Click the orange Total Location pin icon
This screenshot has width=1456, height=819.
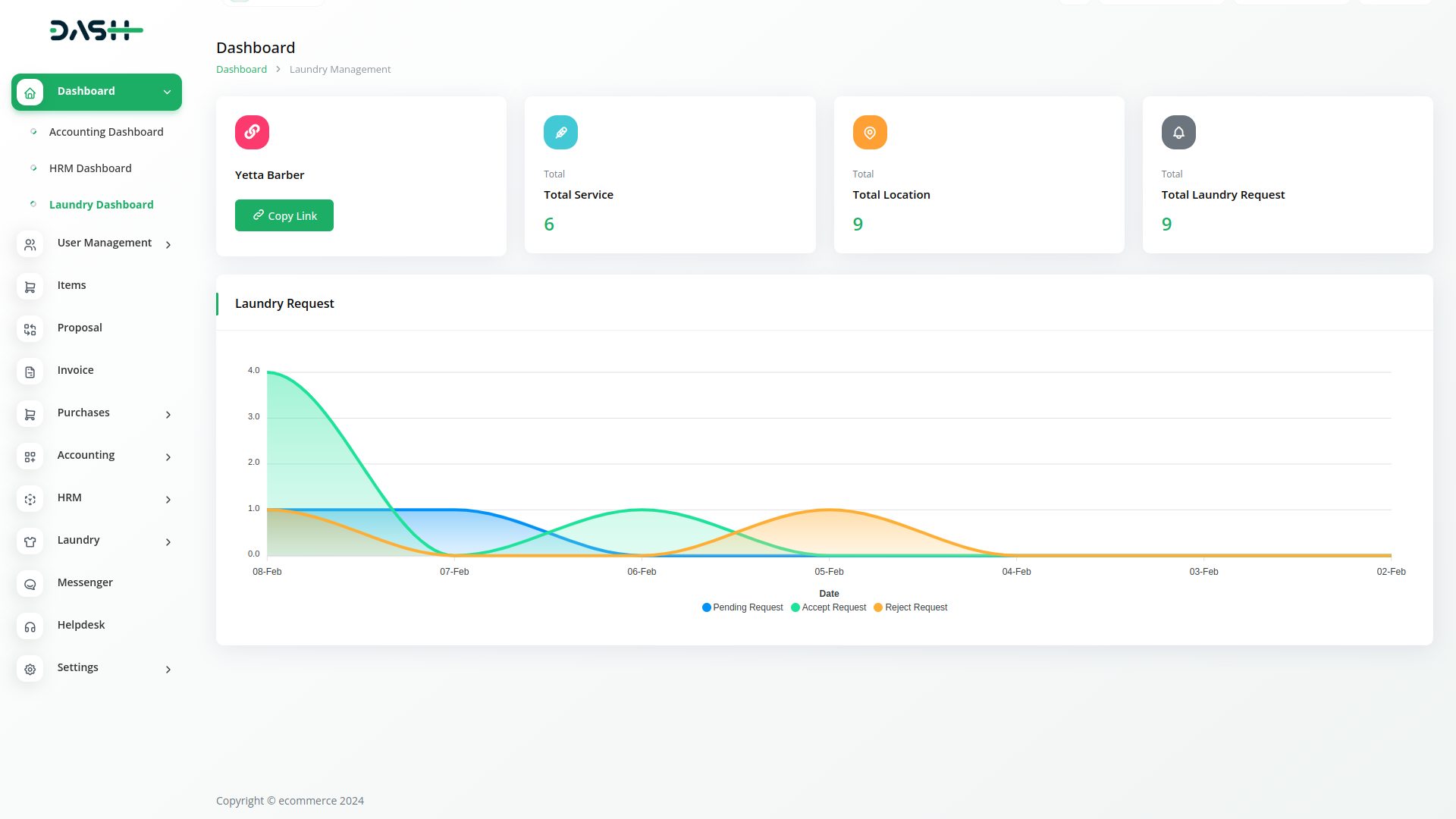coord(870,132)
